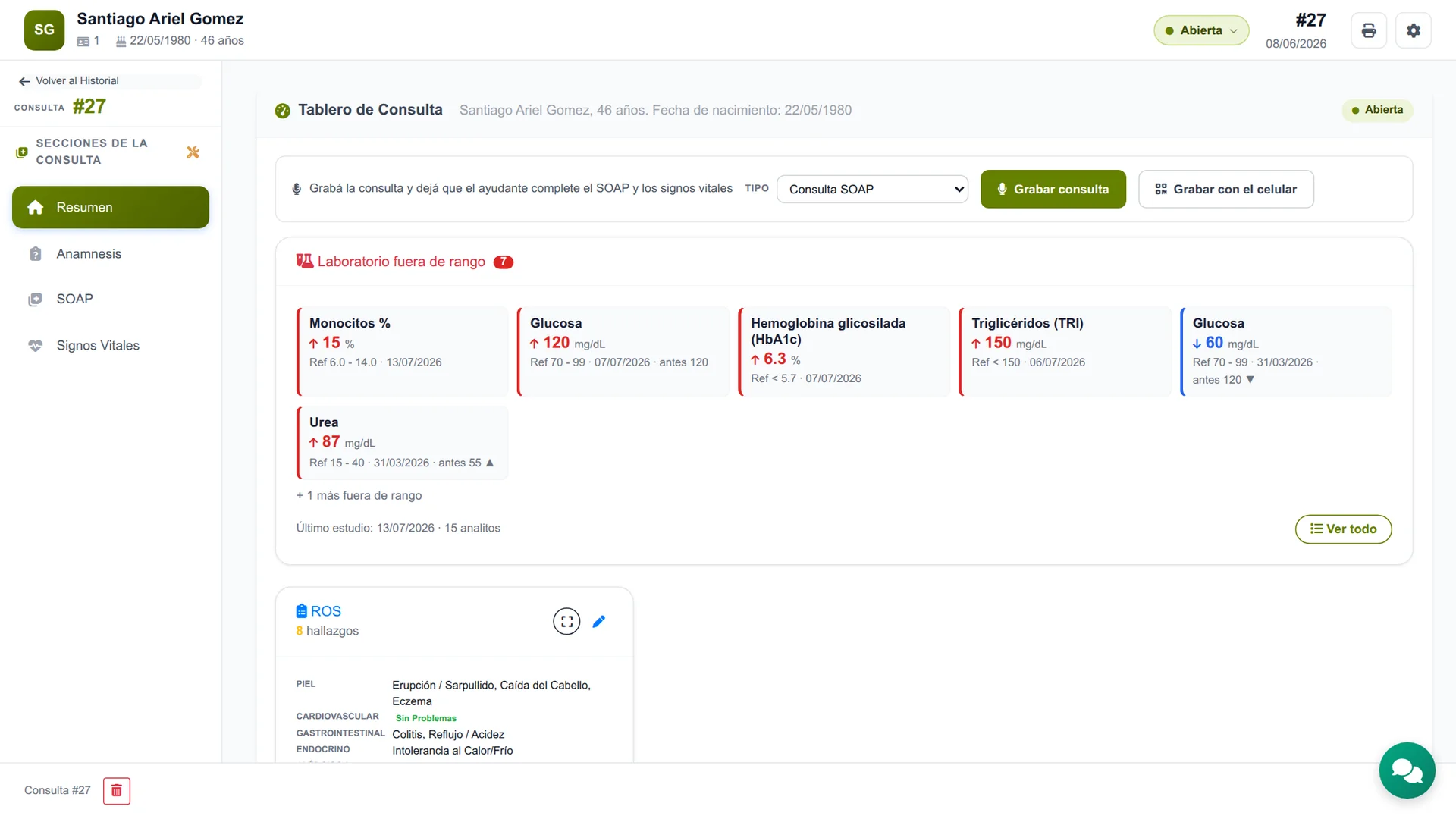
Task: Go back via Volver al Historial
Action: [x=69, y=81]
